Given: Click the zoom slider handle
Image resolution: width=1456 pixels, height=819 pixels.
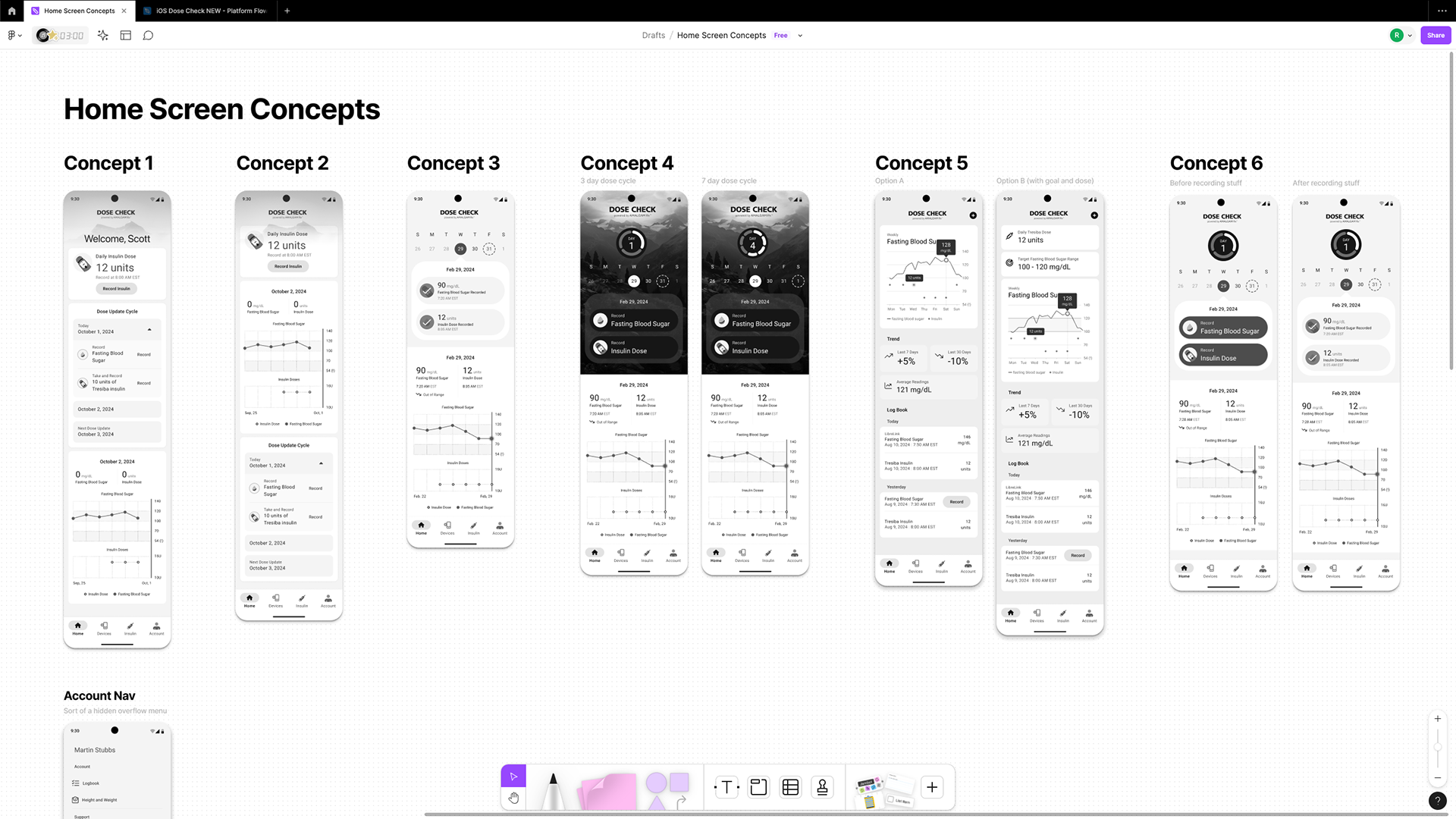Looking at the screenshot, I should (1437, 748).
